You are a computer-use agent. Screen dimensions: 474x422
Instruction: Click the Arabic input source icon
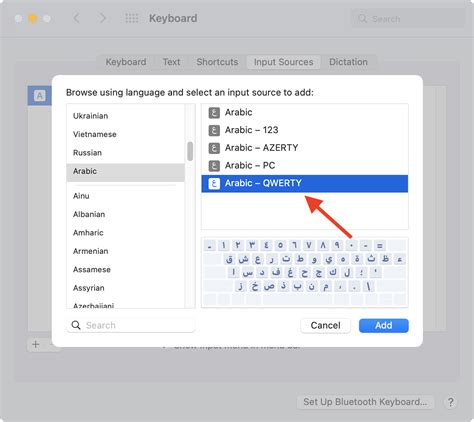[x=214, y=113]
